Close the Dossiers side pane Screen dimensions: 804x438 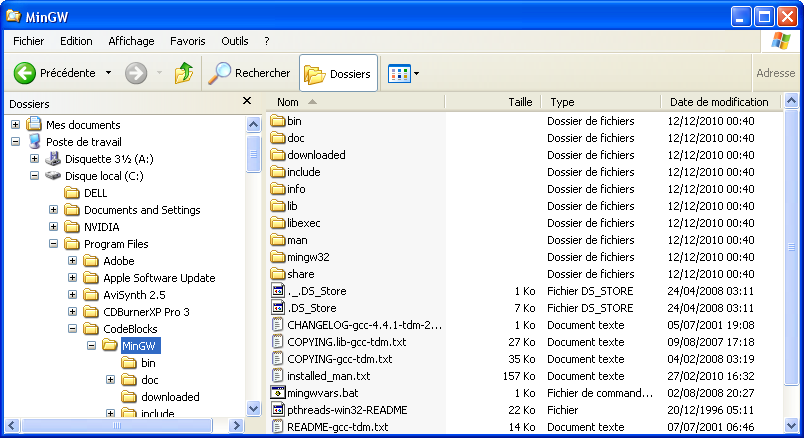[x=247, y=101]
